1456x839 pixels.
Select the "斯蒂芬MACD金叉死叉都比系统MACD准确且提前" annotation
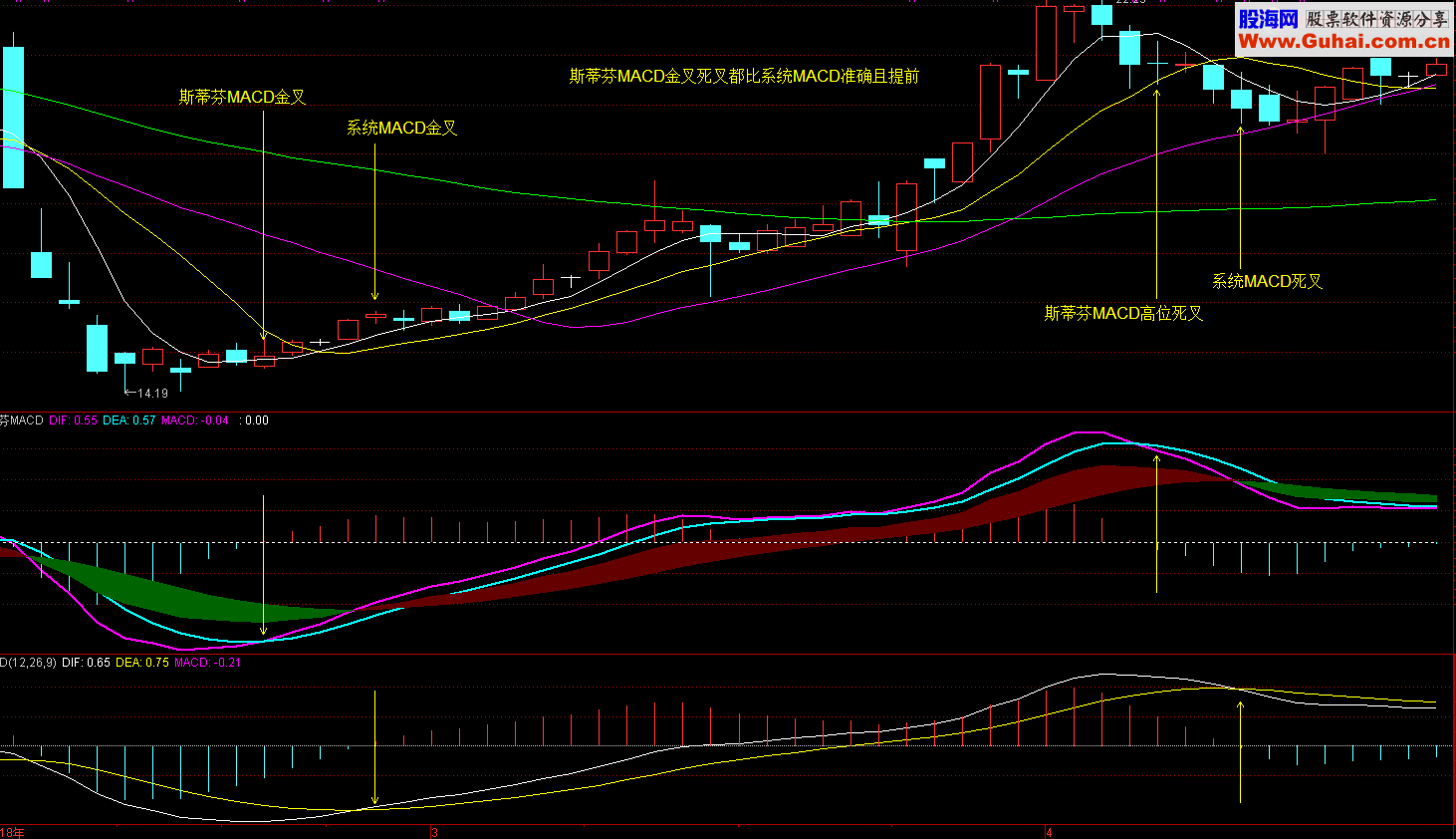[x=744, y=76]
